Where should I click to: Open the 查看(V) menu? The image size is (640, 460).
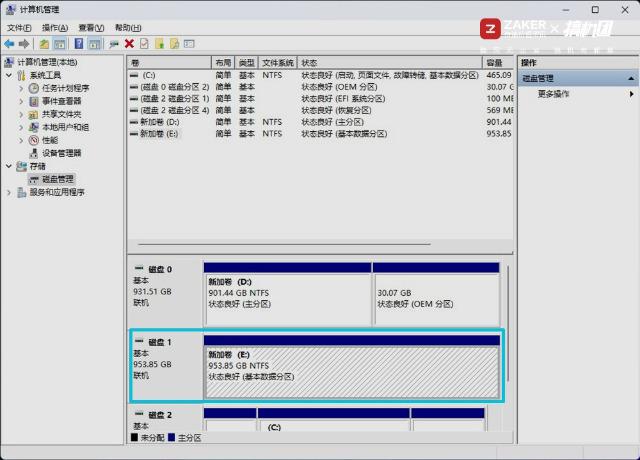(91, 28)
